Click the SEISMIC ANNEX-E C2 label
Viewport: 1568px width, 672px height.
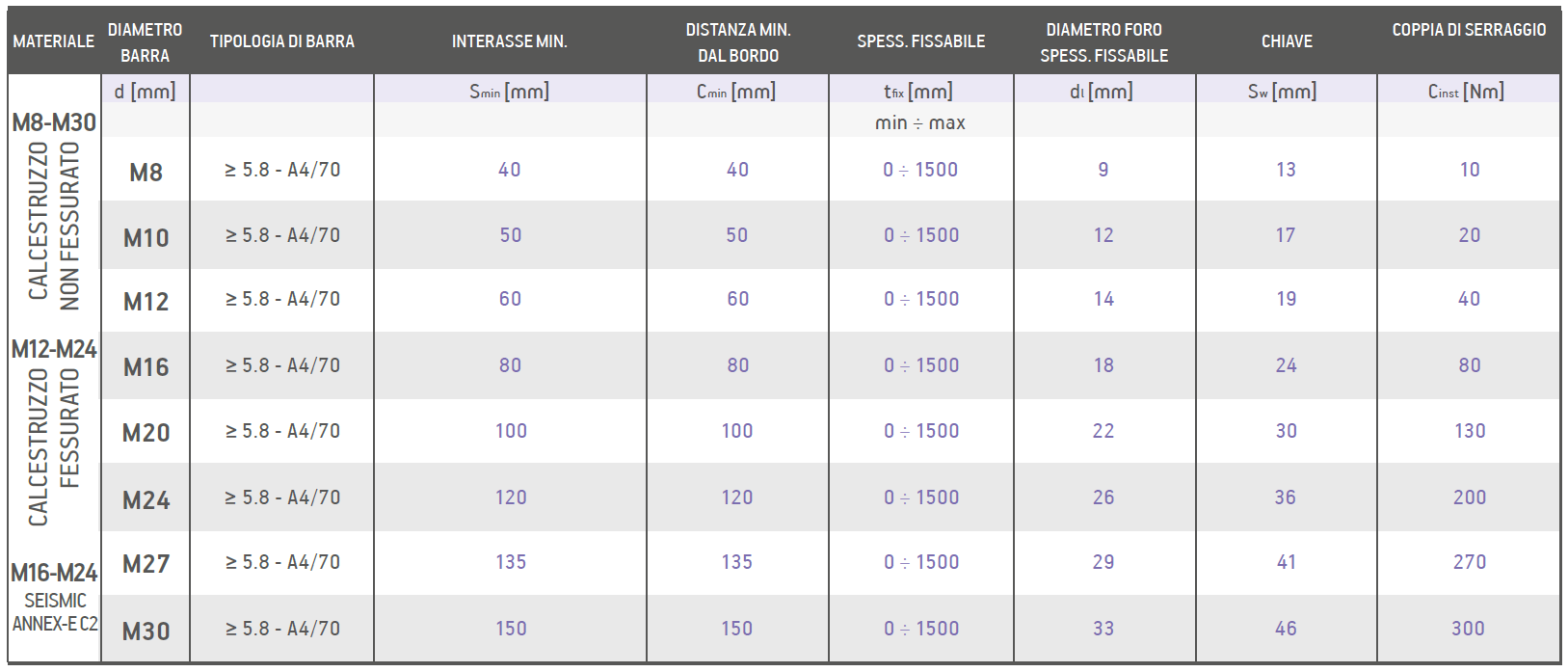(x=55, y=612)
